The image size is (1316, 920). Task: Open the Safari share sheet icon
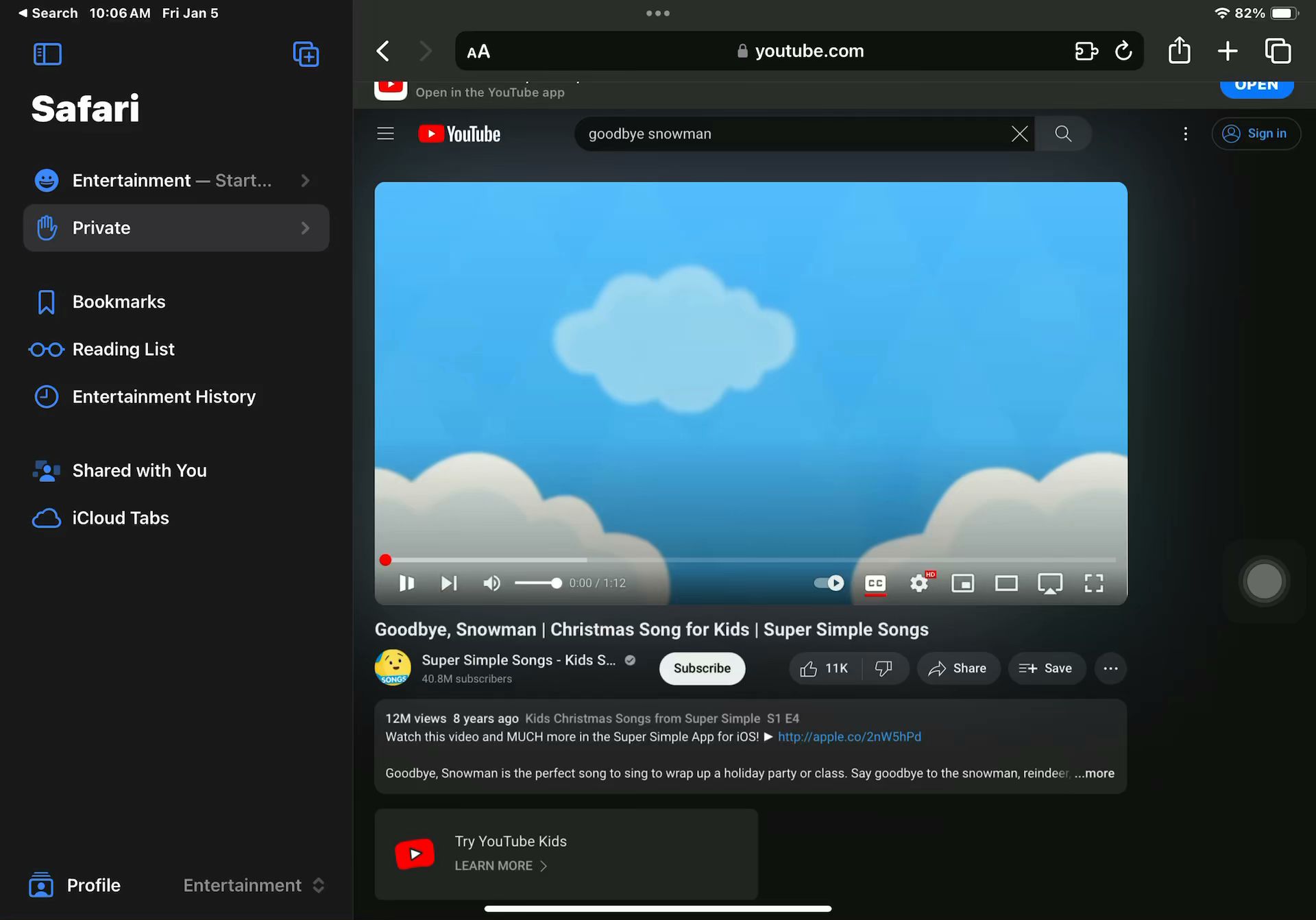(1179, 51)
